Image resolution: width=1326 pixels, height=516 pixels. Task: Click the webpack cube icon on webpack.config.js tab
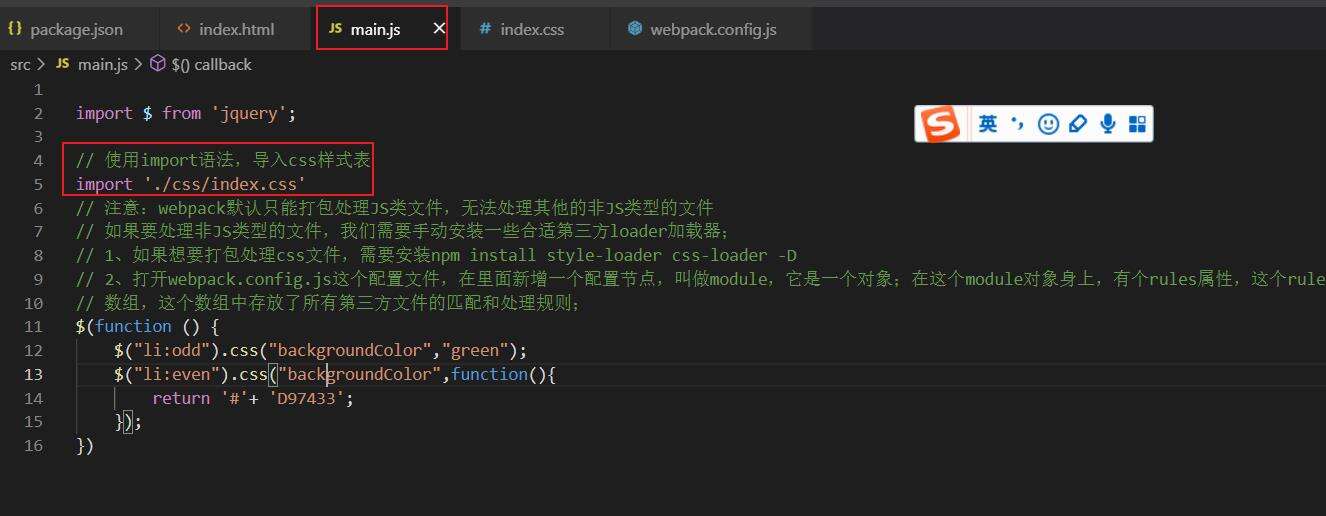(635, 29)
